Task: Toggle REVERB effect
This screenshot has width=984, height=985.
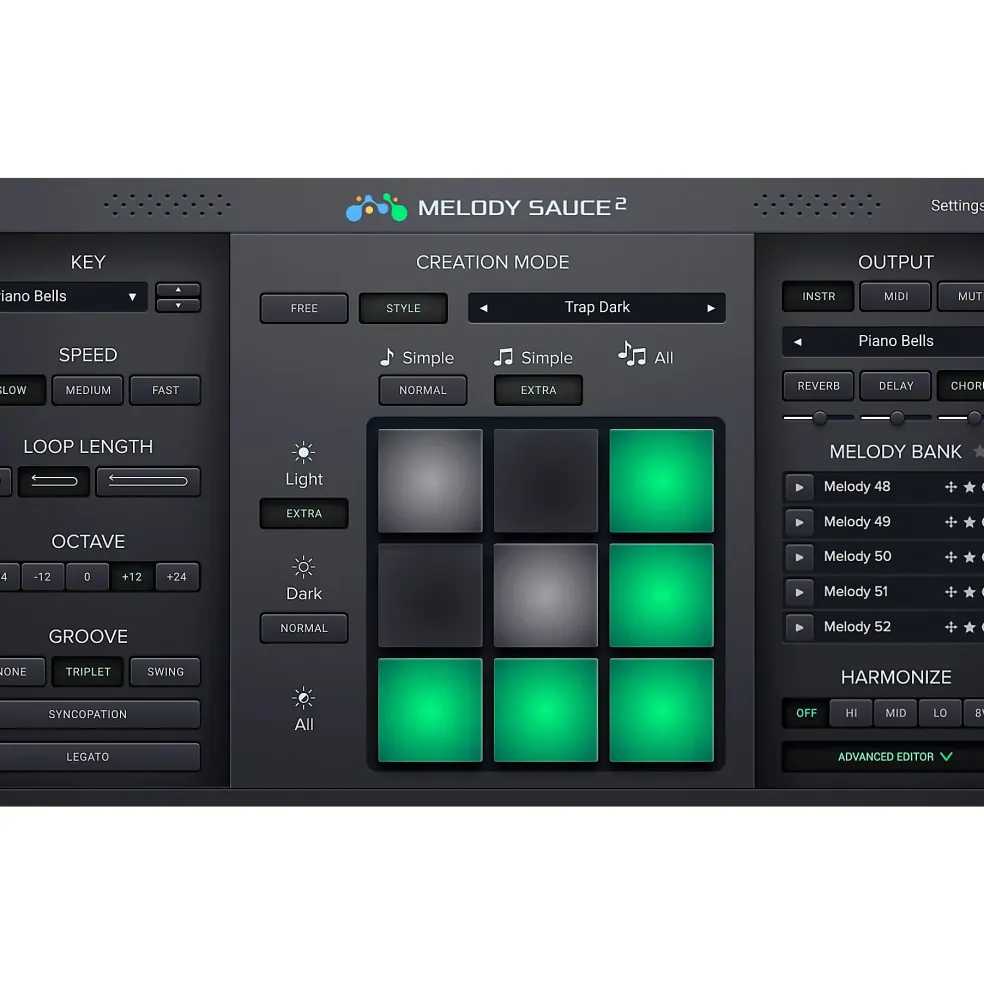Action: (818, 386)
